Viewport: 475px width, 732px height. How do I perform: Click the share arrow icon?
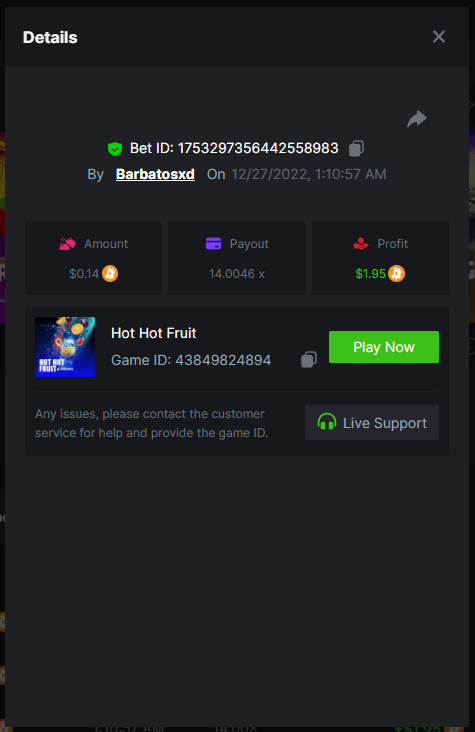pyautogui.click(x=417, y=119)
